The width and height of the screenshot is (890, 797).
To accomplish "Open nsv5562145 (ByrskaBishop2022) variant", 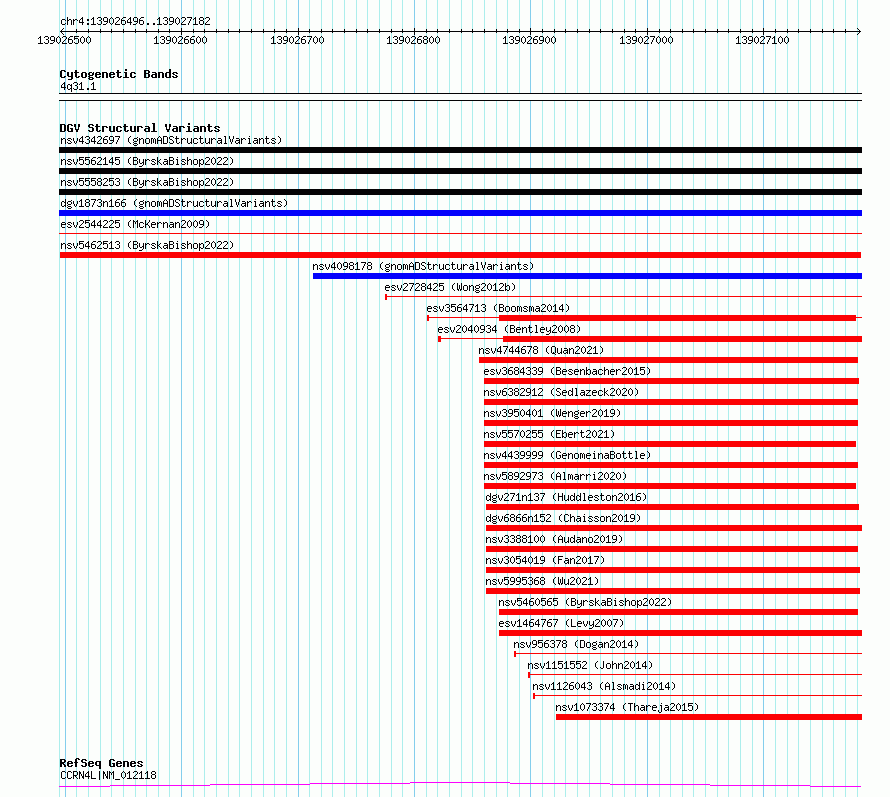I will click(147, 161).
